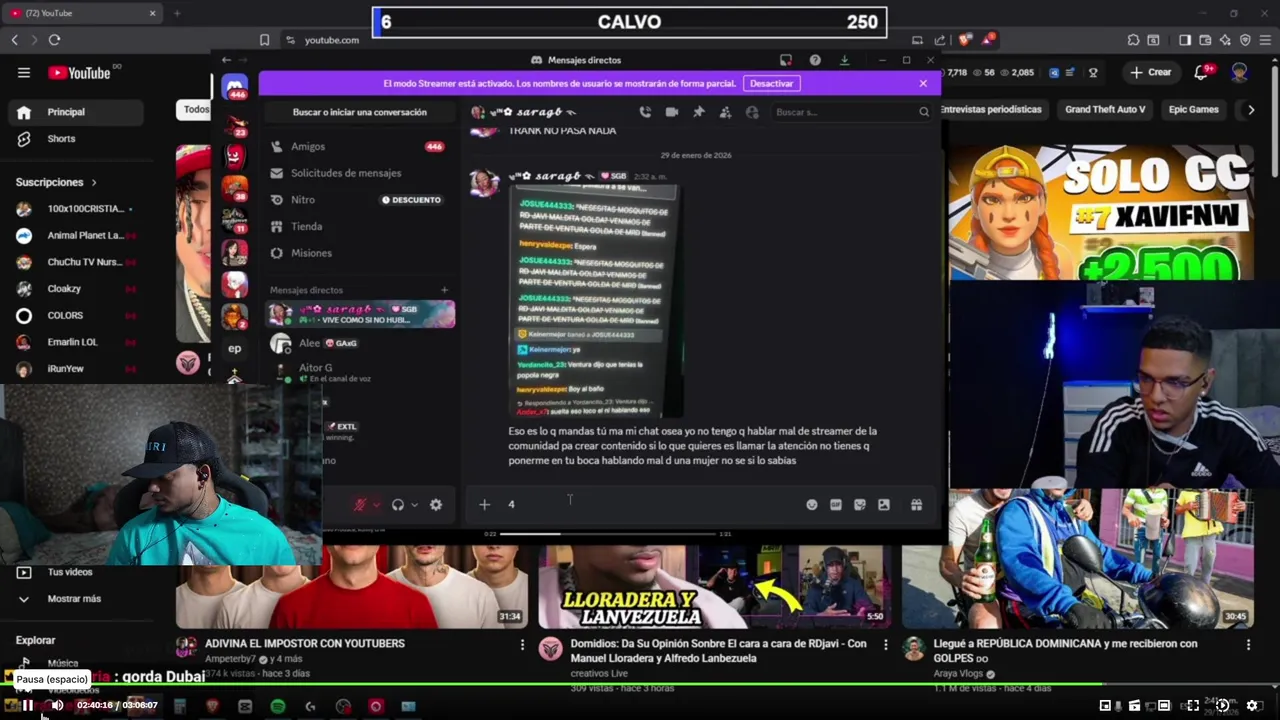
Task: Open Cloakzy subscription channel
Action: pos(75,289)
